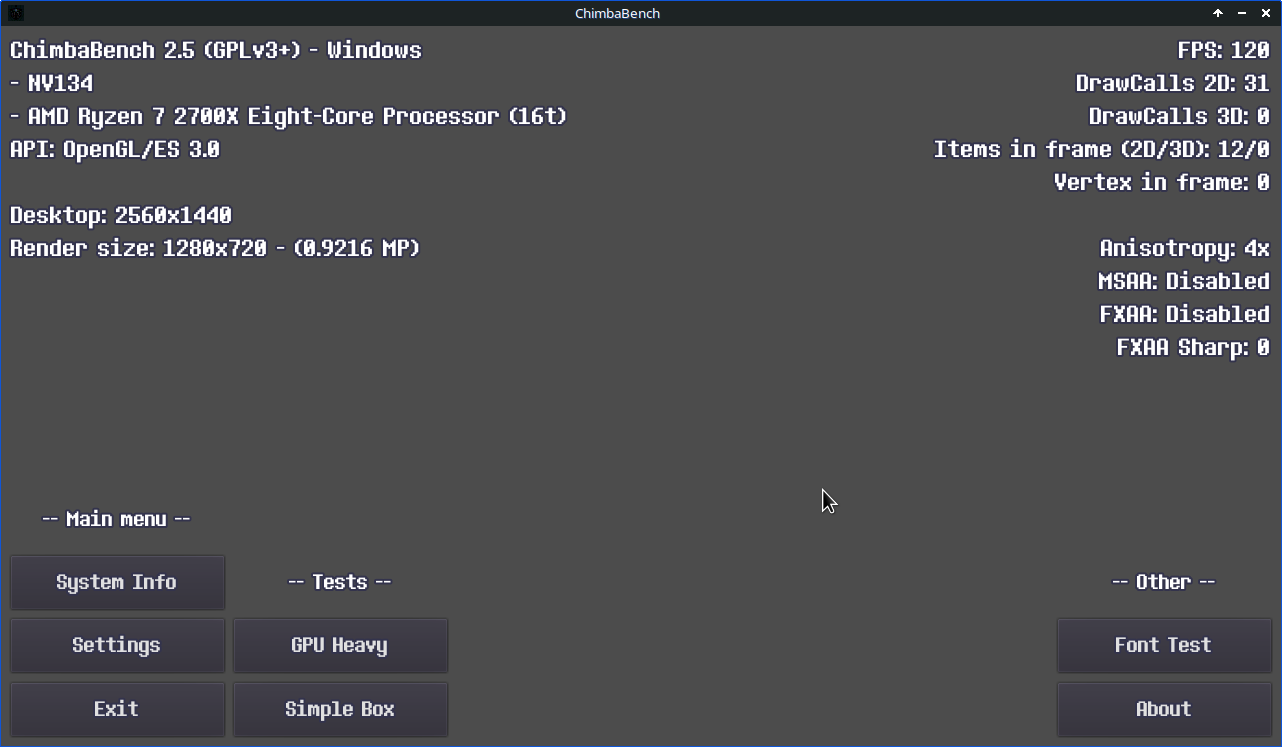This screenshot has width=1282, height=747.
Task: Click the 'Anisotropy: 4x' value
Action: pos(1185,248)
